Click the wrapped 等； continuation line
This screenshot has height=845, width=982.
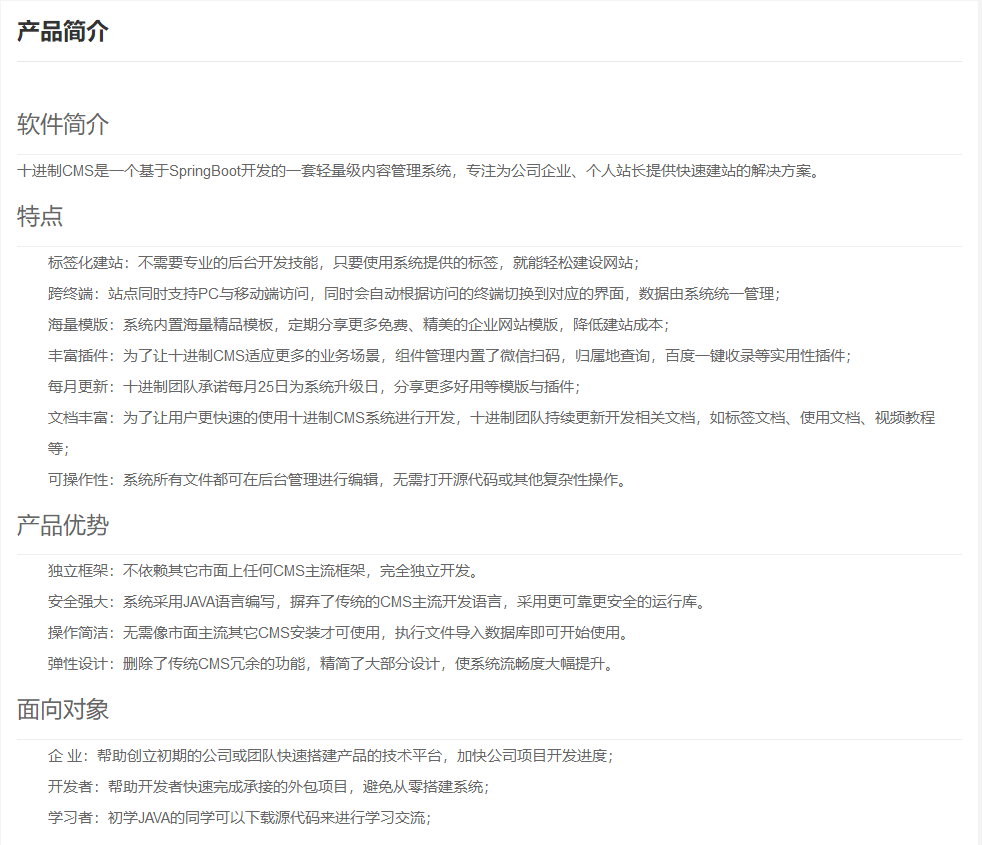59,448
